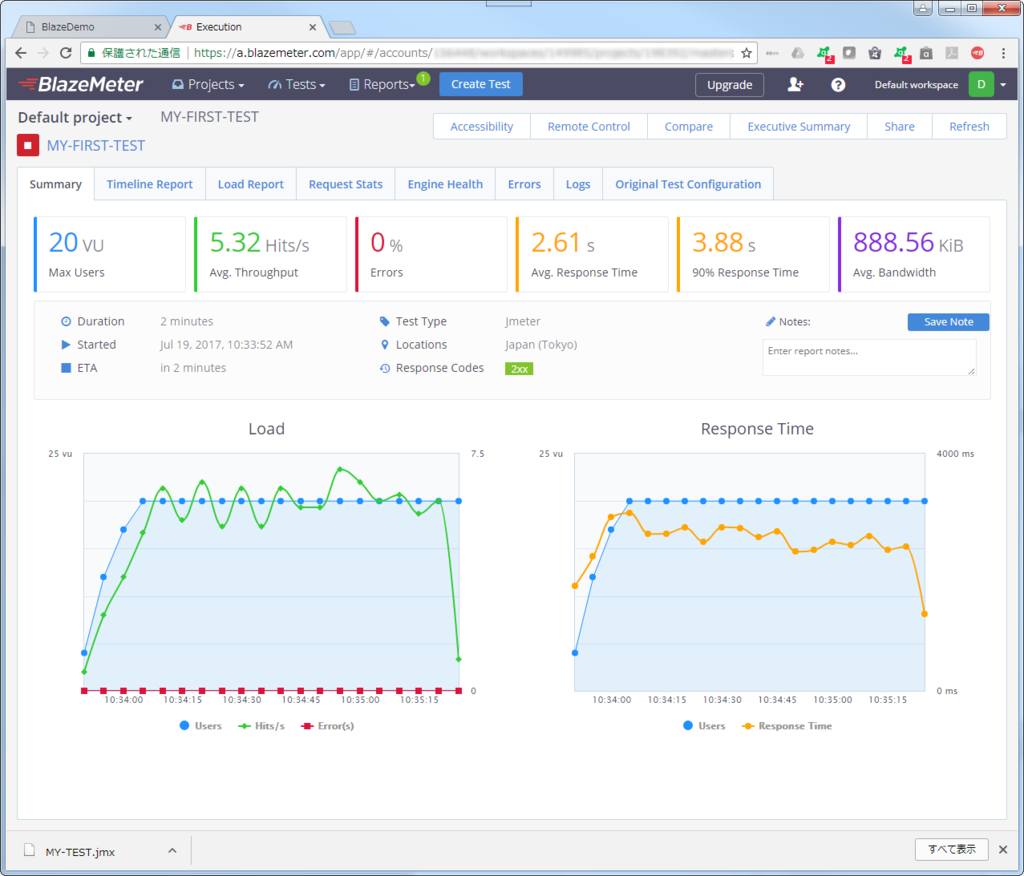The image size is (1024, 876).
Task: Click the Upgrade button
Action: point(729,85)
